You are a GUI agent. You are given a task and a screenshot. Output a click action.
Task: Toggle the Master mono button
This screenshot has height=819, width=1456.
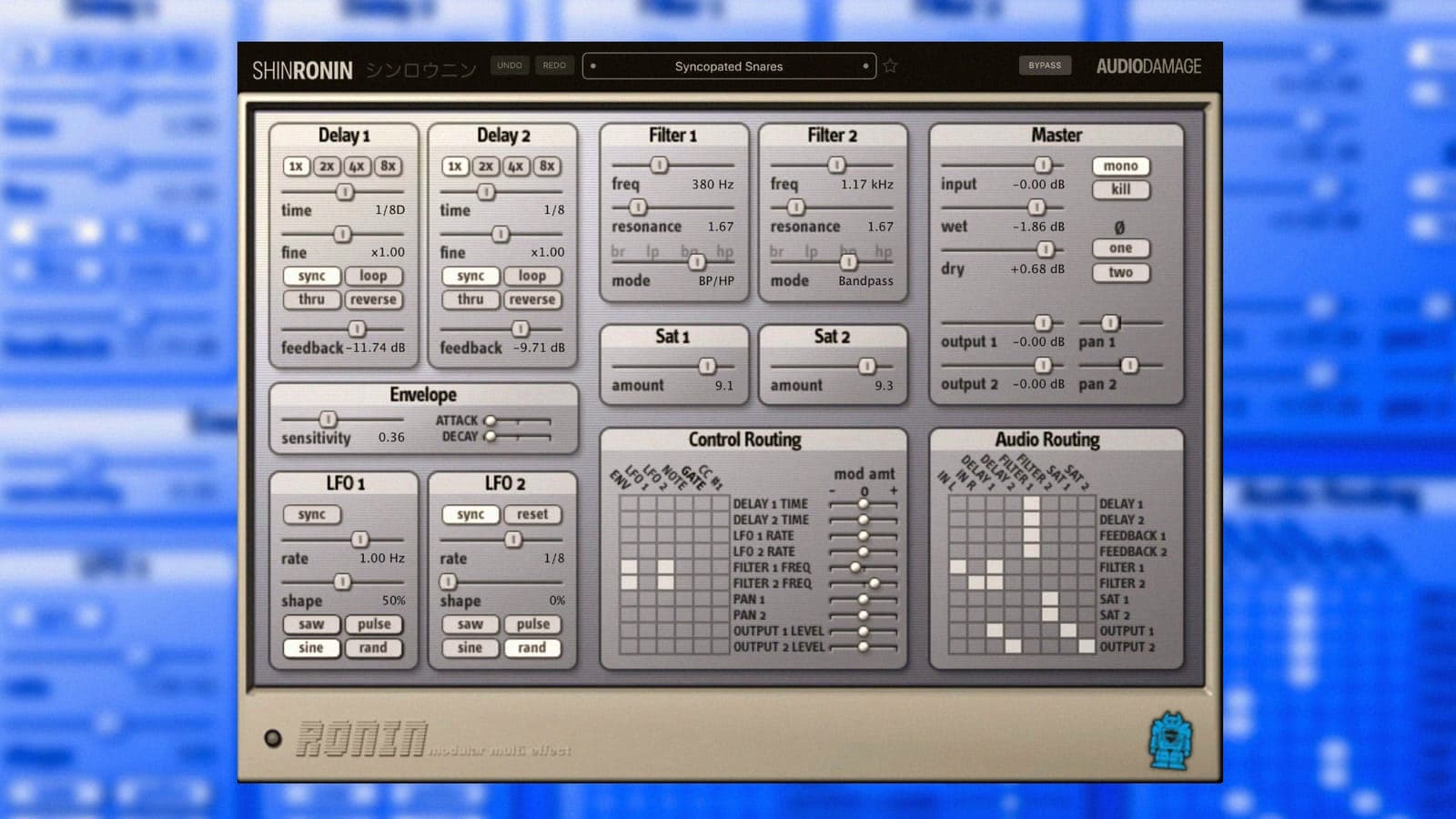[1121, 166]
